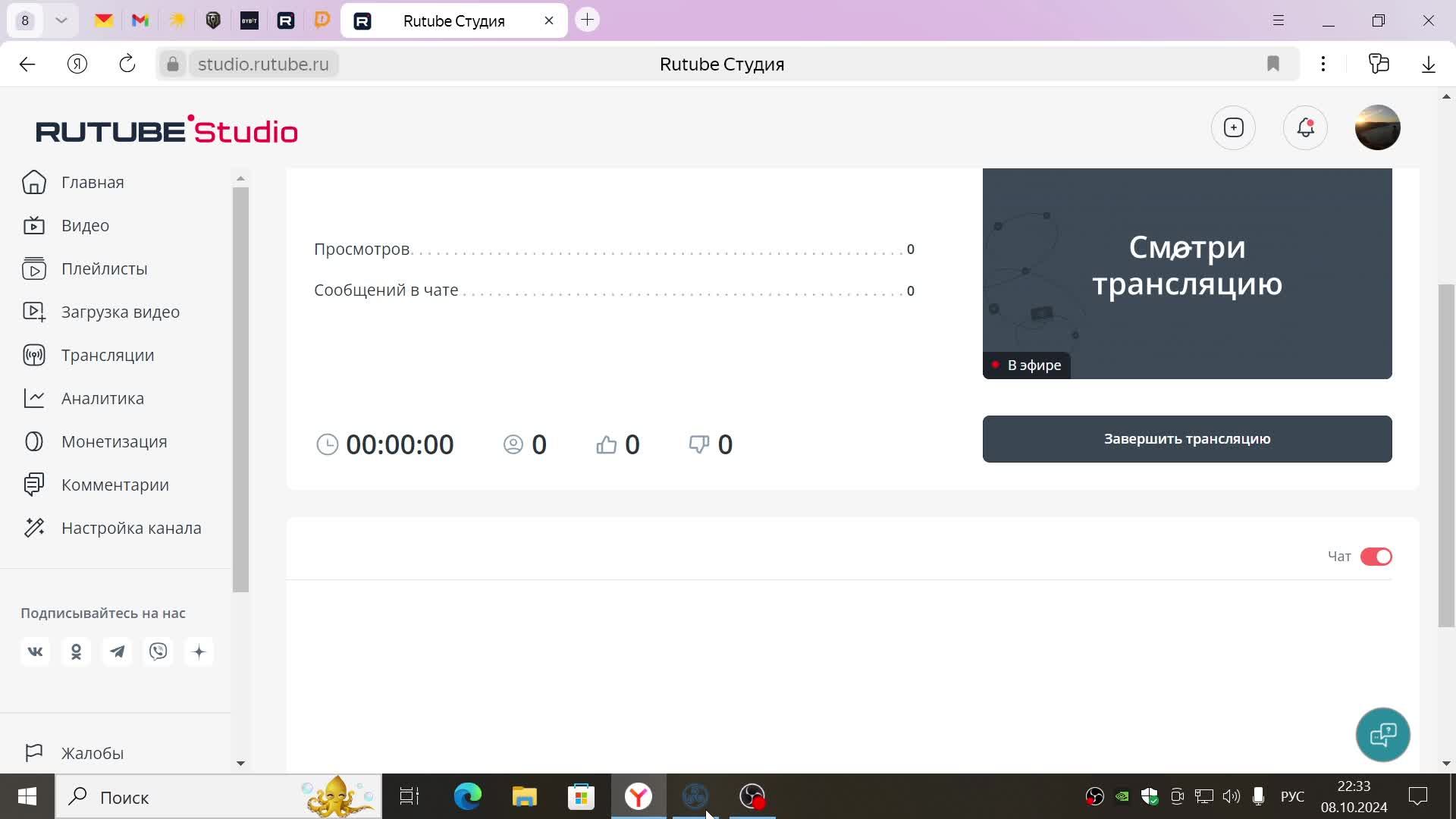Open the Смотри трансляцию stream preview

[x=1187, y=274]
